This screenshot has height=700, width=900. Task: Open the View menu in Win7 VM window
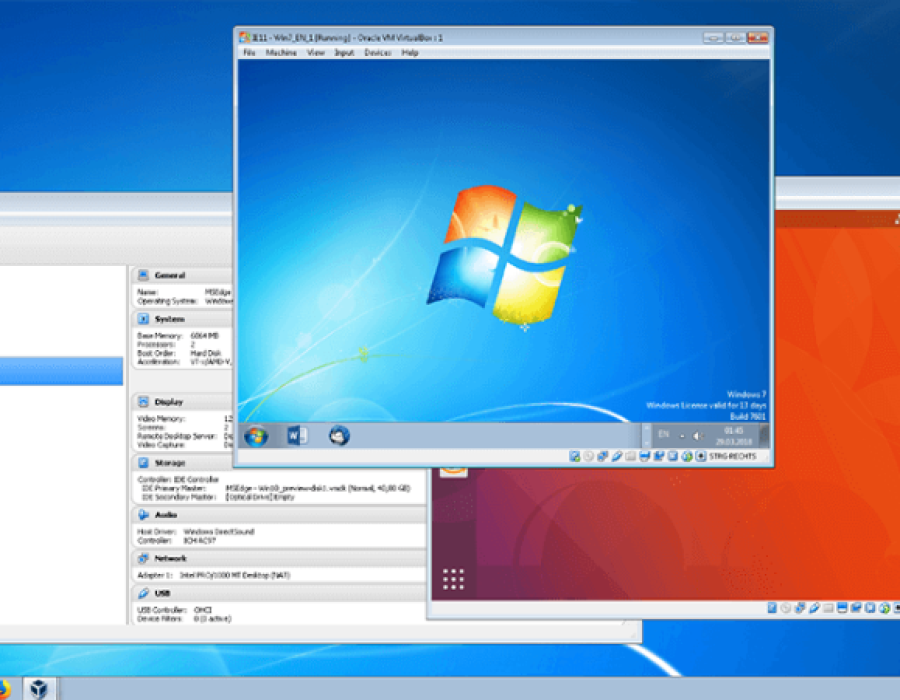point(316,53)
